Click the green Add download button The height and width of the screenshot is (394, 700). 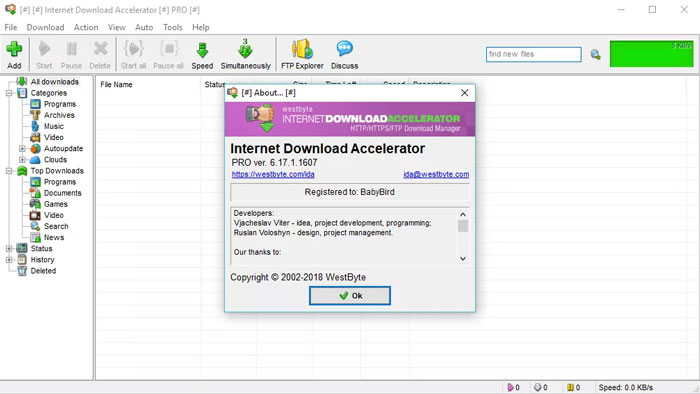tap(14, 54)
